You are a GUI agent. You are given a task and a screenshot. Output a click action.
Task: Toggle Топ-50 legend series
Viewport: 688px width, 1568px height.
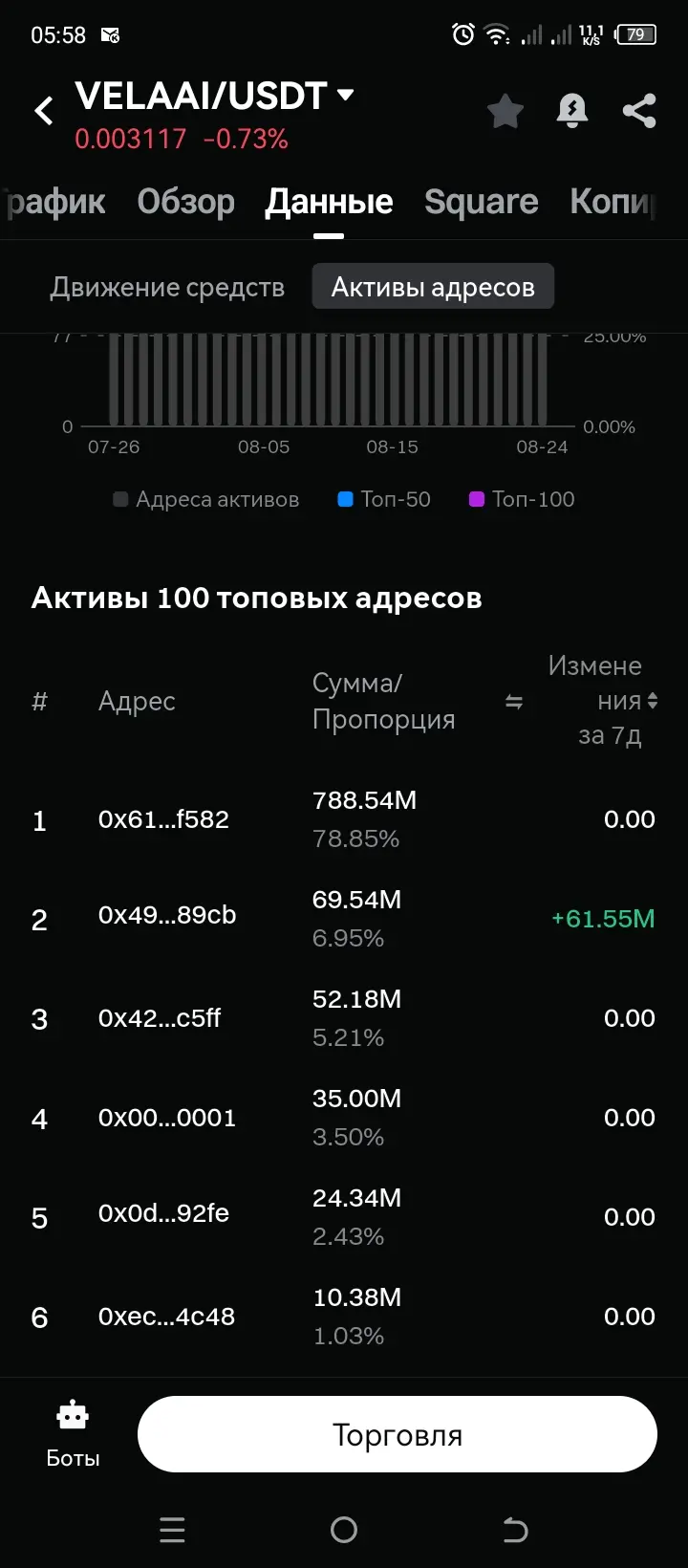[385, 499]
